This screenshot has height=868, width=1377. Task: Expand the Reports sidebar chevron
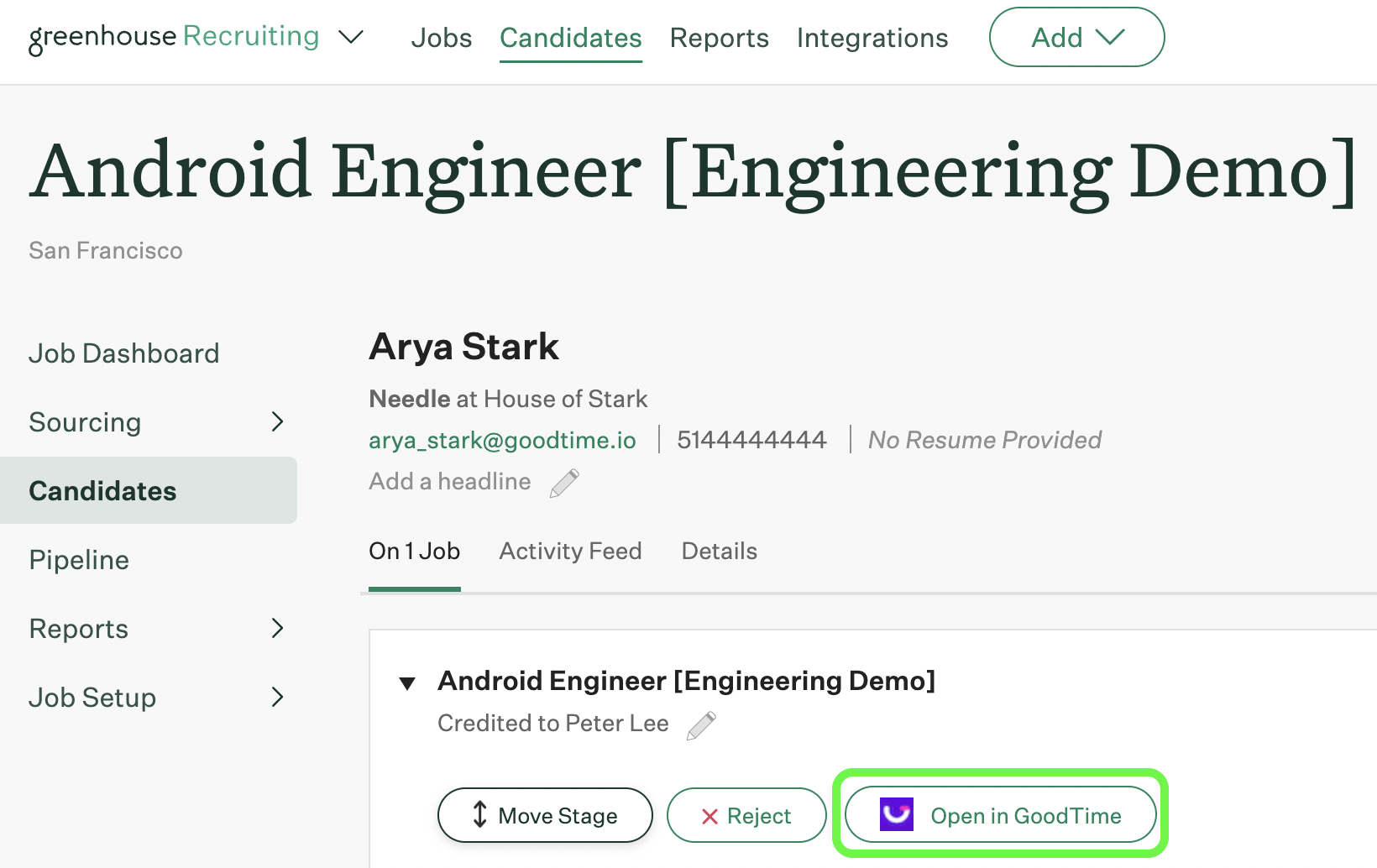[277, 628]
